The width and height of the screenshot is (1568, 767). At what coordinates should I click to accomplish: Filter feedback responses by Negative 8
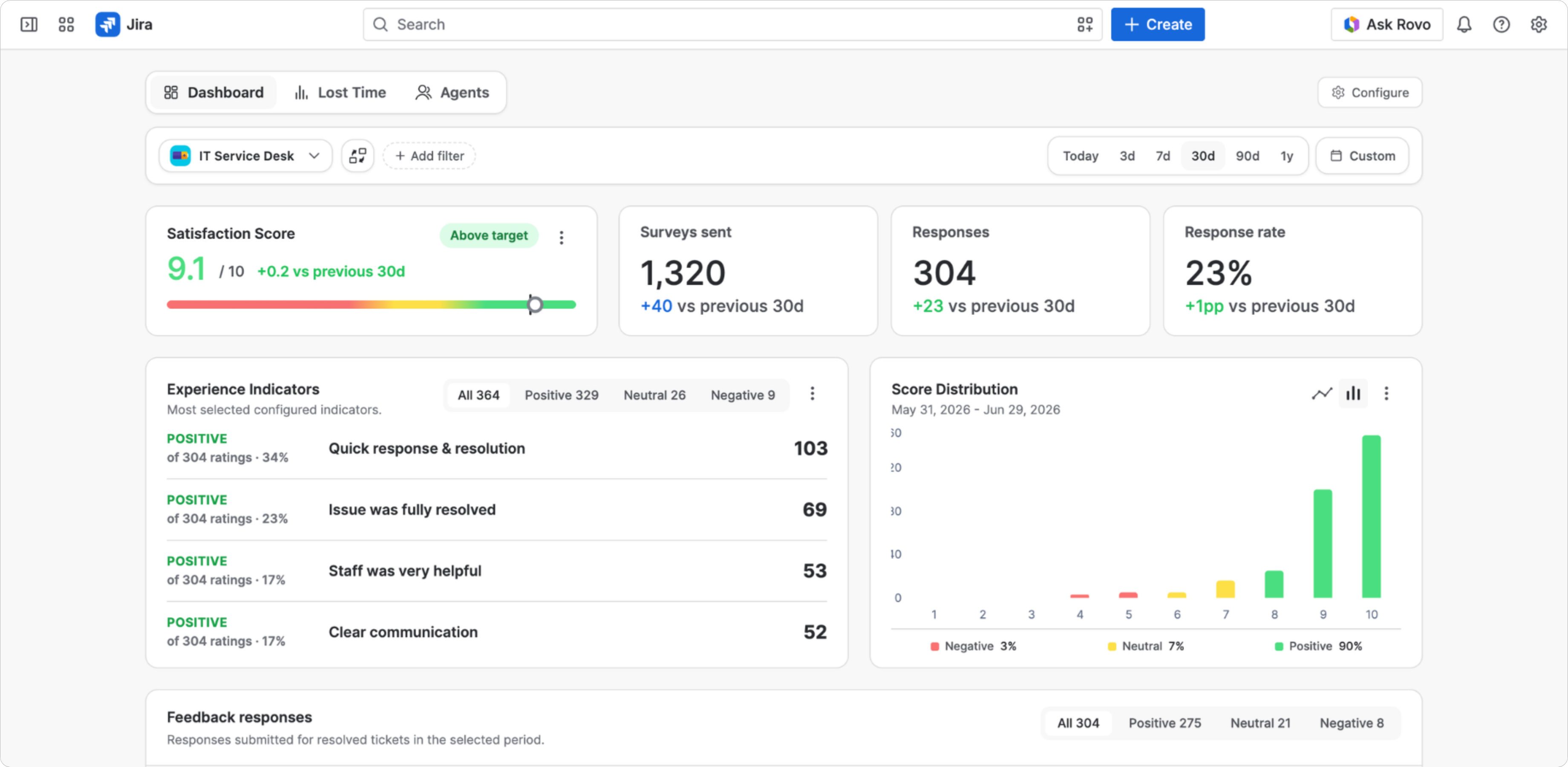coord(1351,723)
